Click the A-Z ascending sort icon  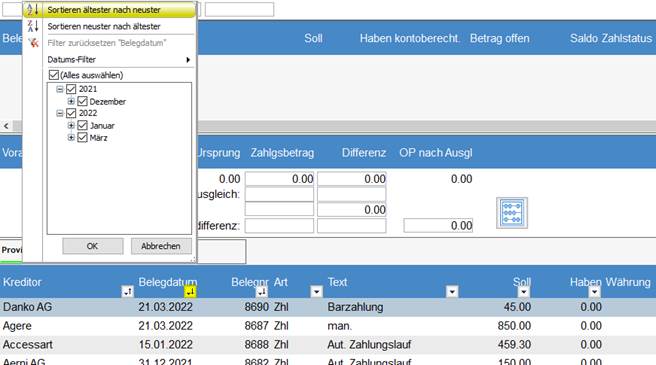pos(33,9)
